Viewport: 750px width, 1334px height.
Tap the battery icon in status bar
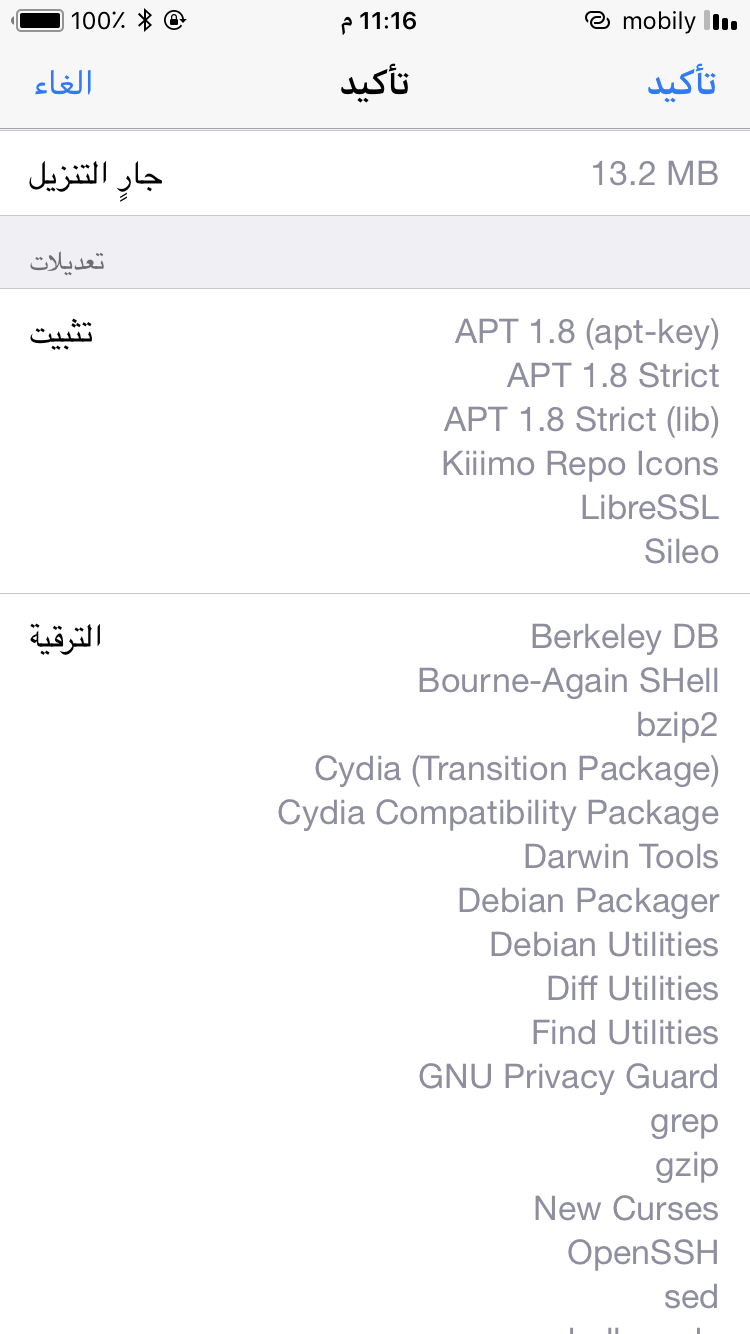pos(40,21)
